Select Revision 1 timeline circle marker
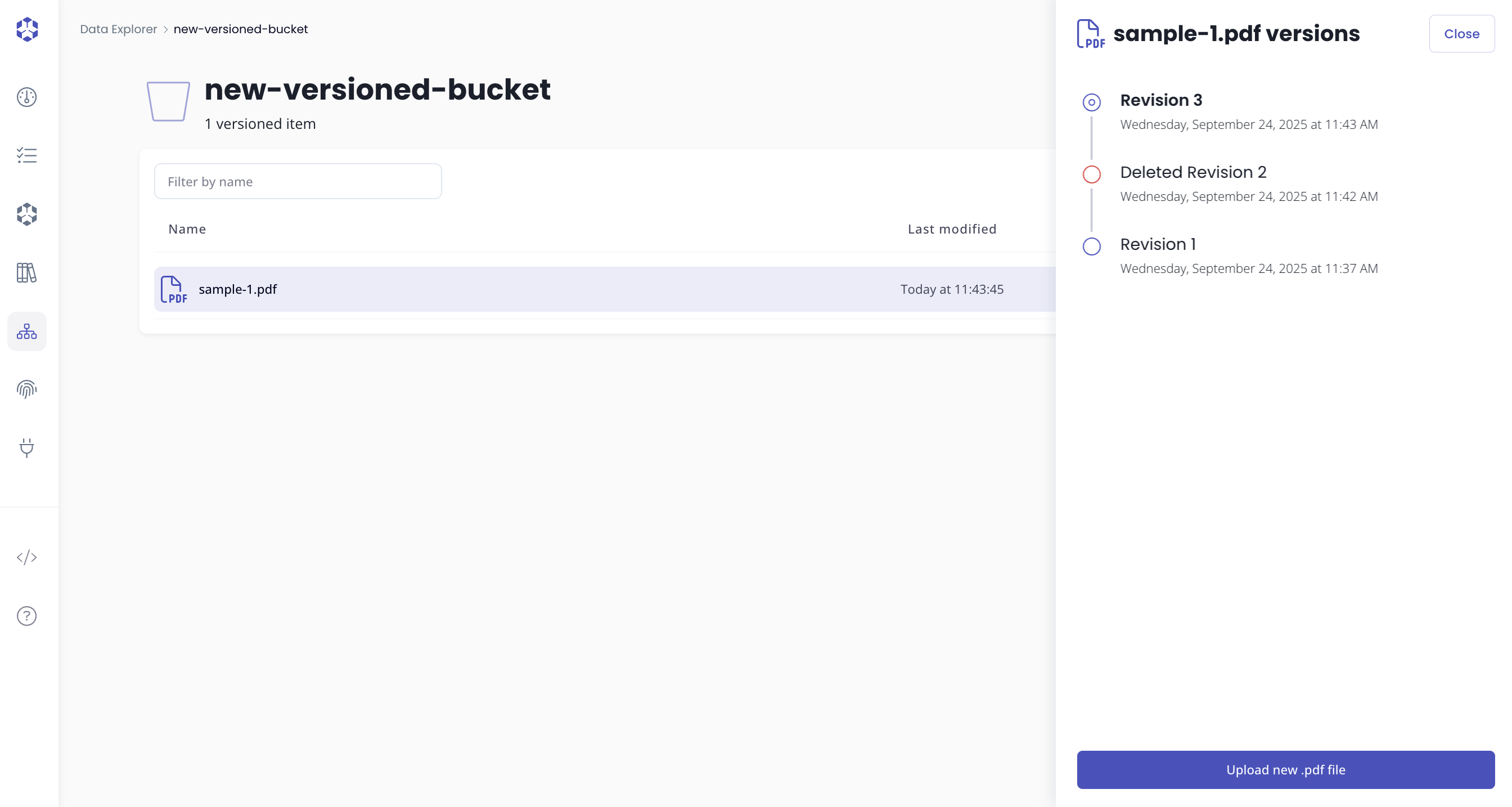 click(1091, 246)
